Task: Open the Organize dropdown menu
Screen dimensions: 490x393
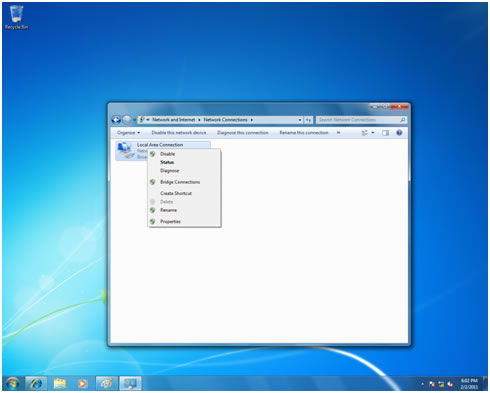Action: click(128, 133)
